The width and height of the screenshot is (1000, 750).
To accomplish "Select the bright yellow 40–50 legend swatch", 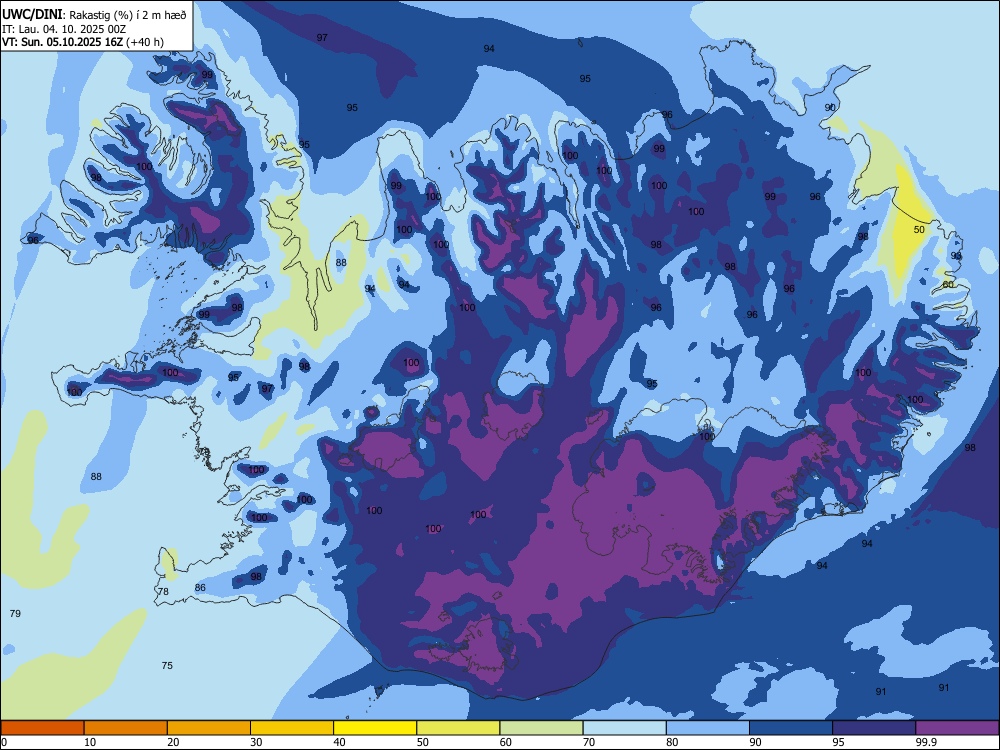I will pyautogui.click(x=375, y=728).
